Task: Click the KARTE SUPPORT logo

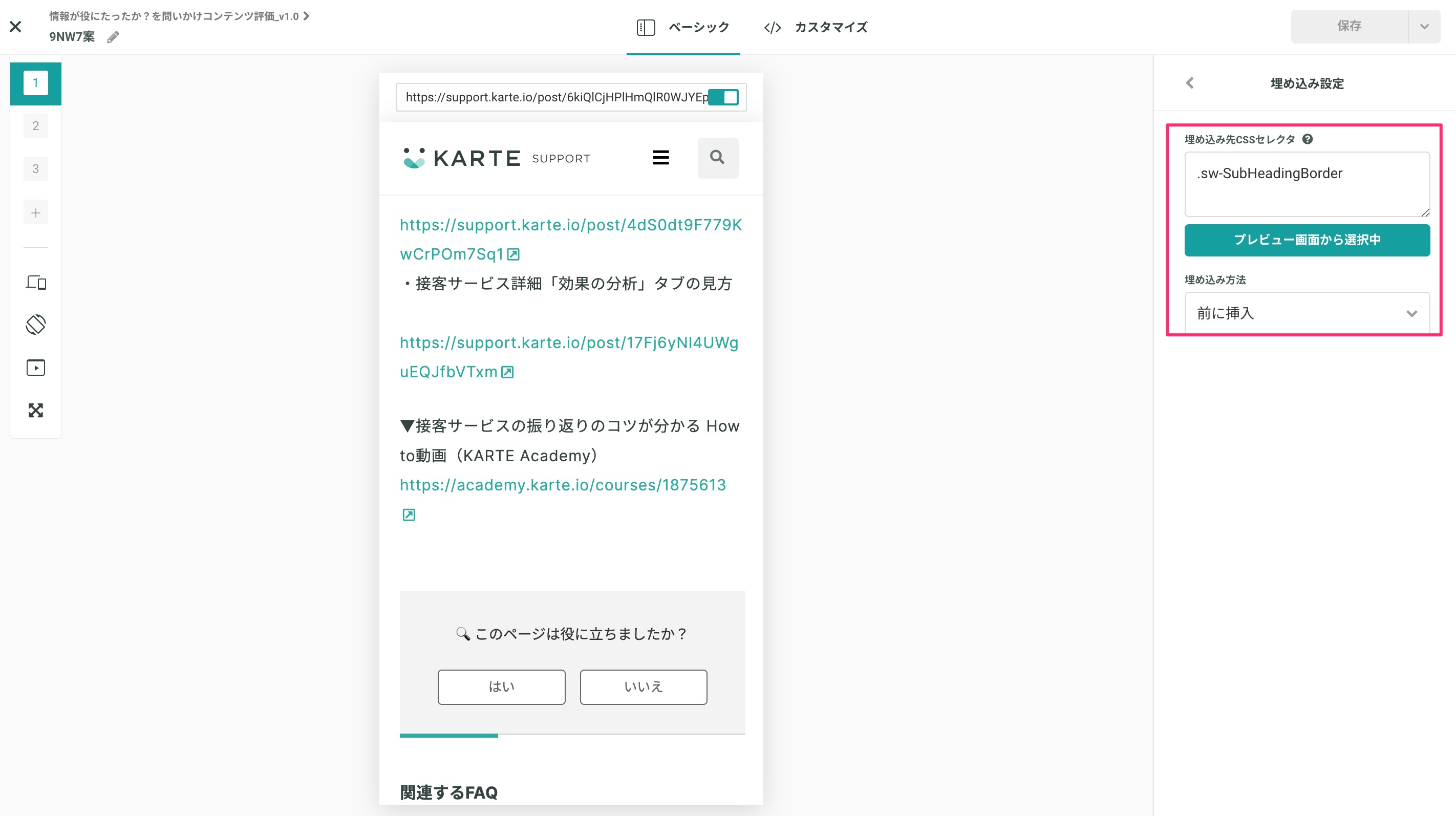Action: [496, 158]
